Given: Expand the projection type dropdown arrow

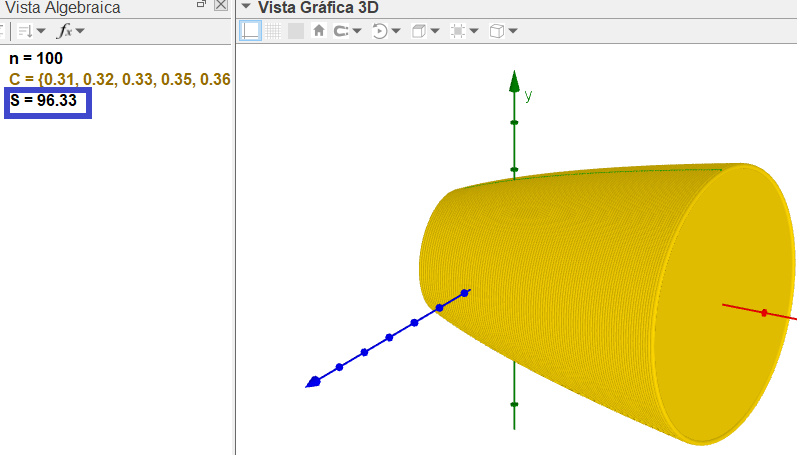Looking at the screenshot, I should [x=512, y=31].
